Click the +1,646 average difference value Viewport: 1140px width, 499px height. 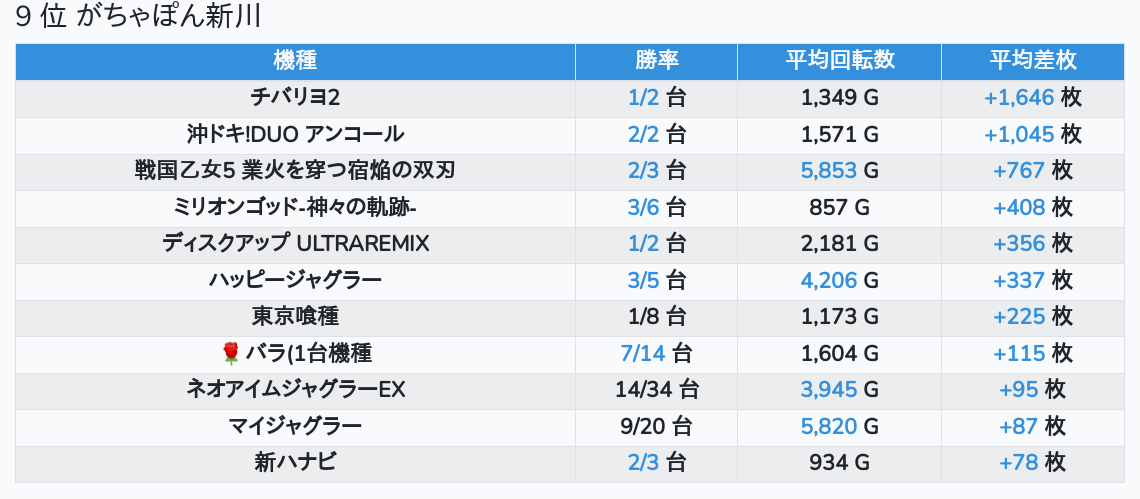[x=1019, y=97]
